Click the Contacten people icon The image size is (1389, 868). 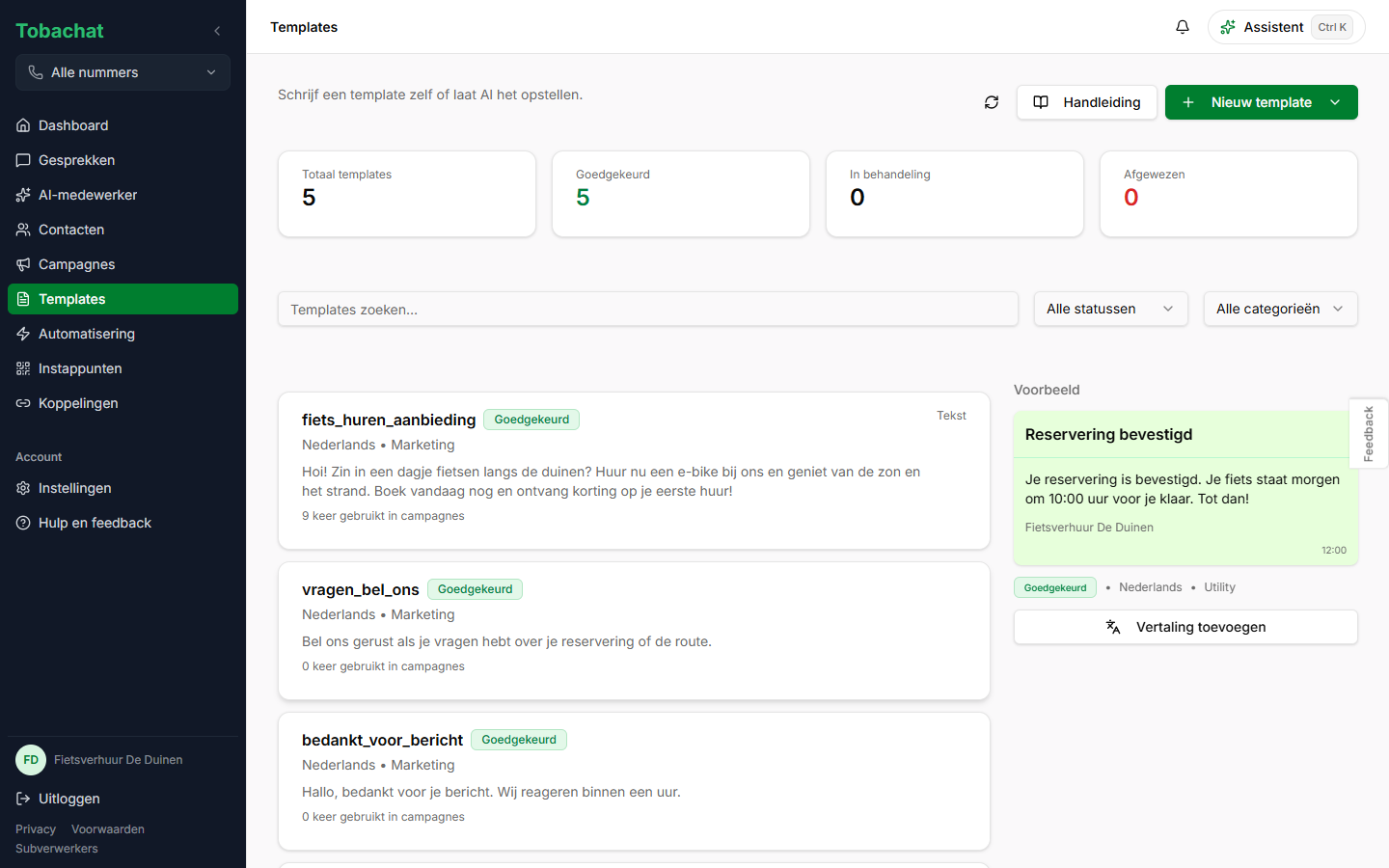[x=23, y=230]
